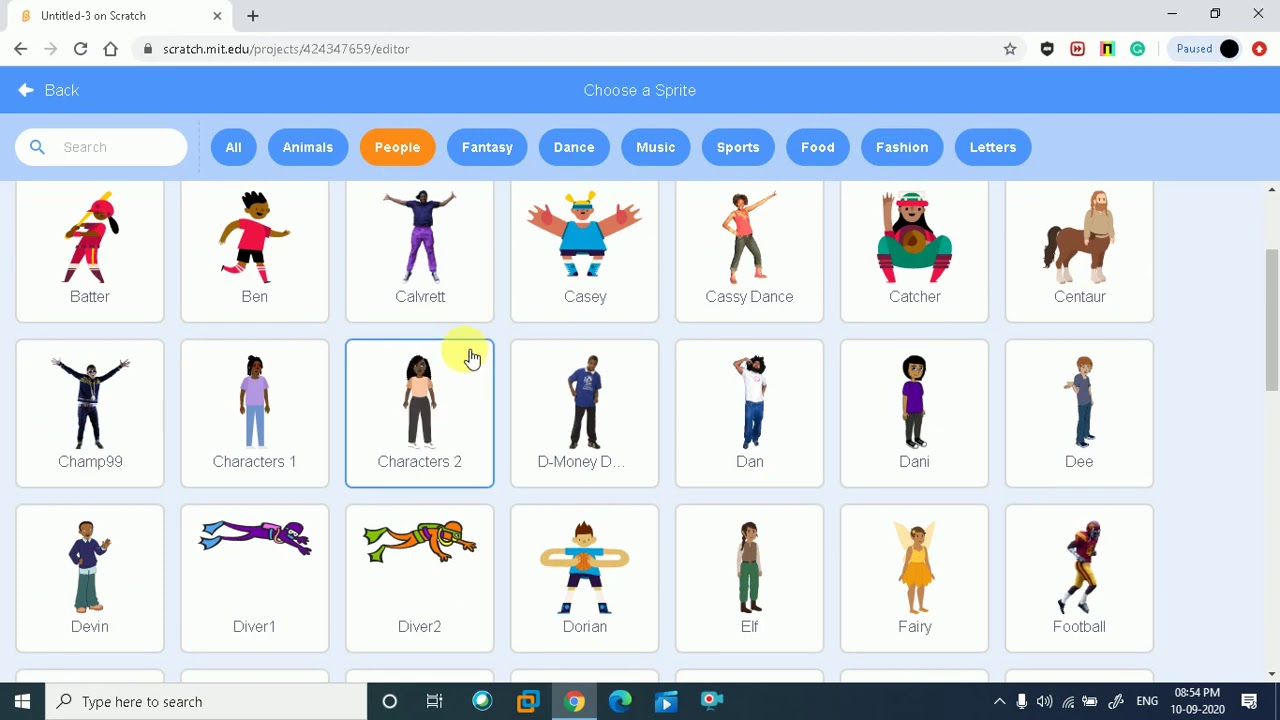Choose the Dorian sprite
This screenshot has height=720, width=1280.
click(584, 578)
